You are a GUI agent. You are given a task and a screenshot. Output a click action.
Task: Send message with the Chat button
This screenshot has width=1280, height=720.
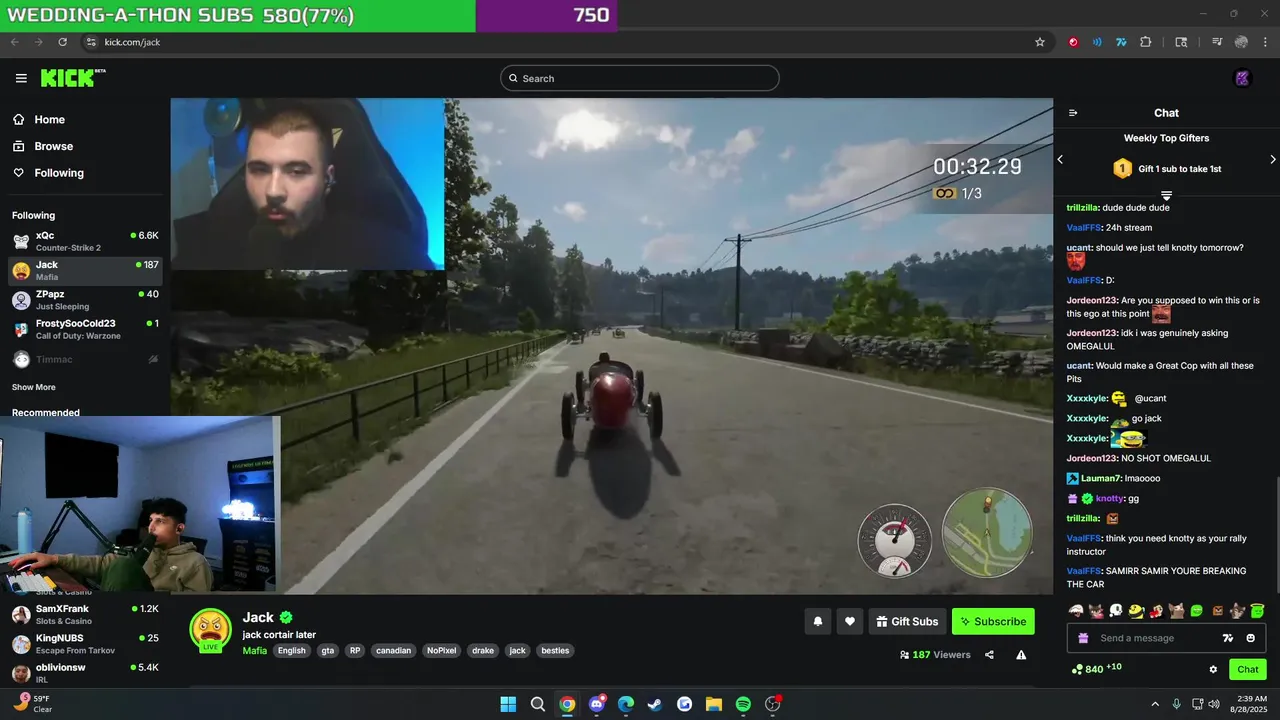tap(1248, 669)
